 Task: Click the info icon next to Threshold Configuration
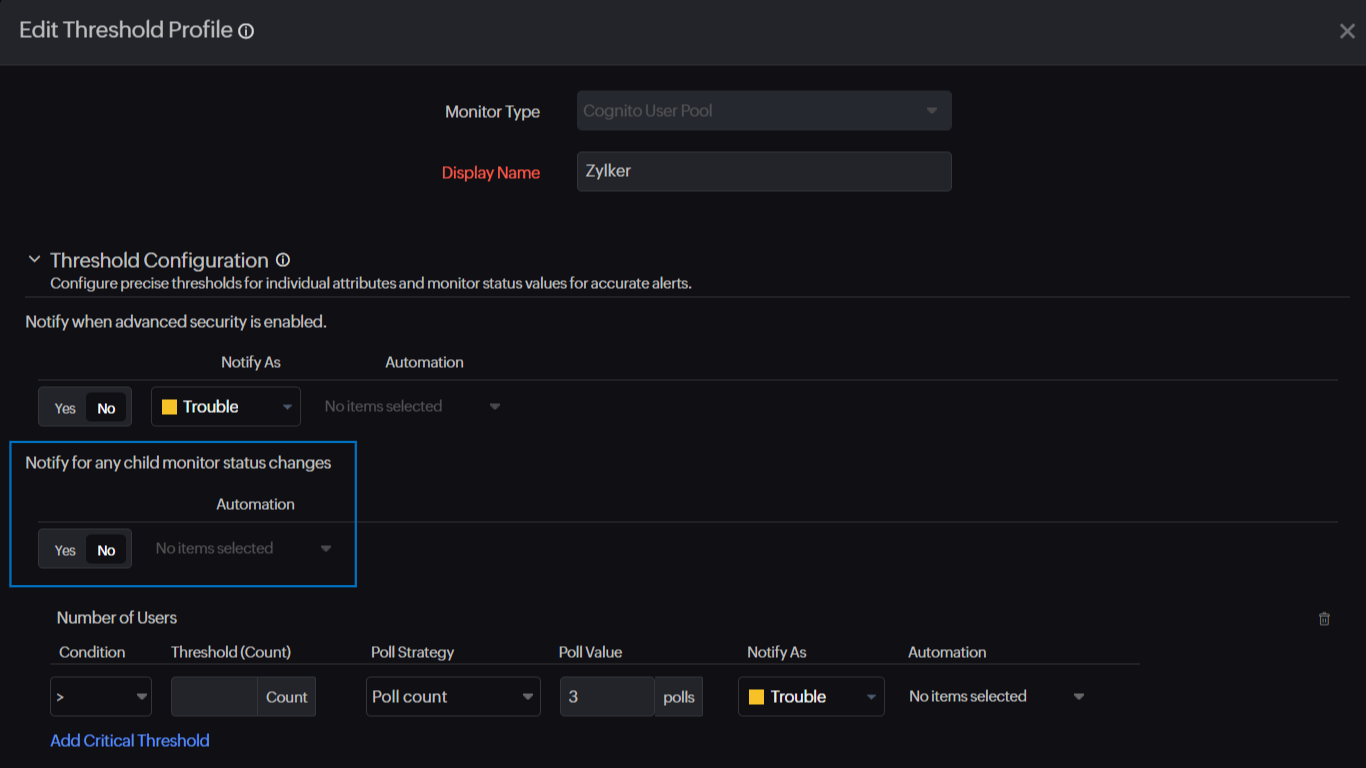283,260
